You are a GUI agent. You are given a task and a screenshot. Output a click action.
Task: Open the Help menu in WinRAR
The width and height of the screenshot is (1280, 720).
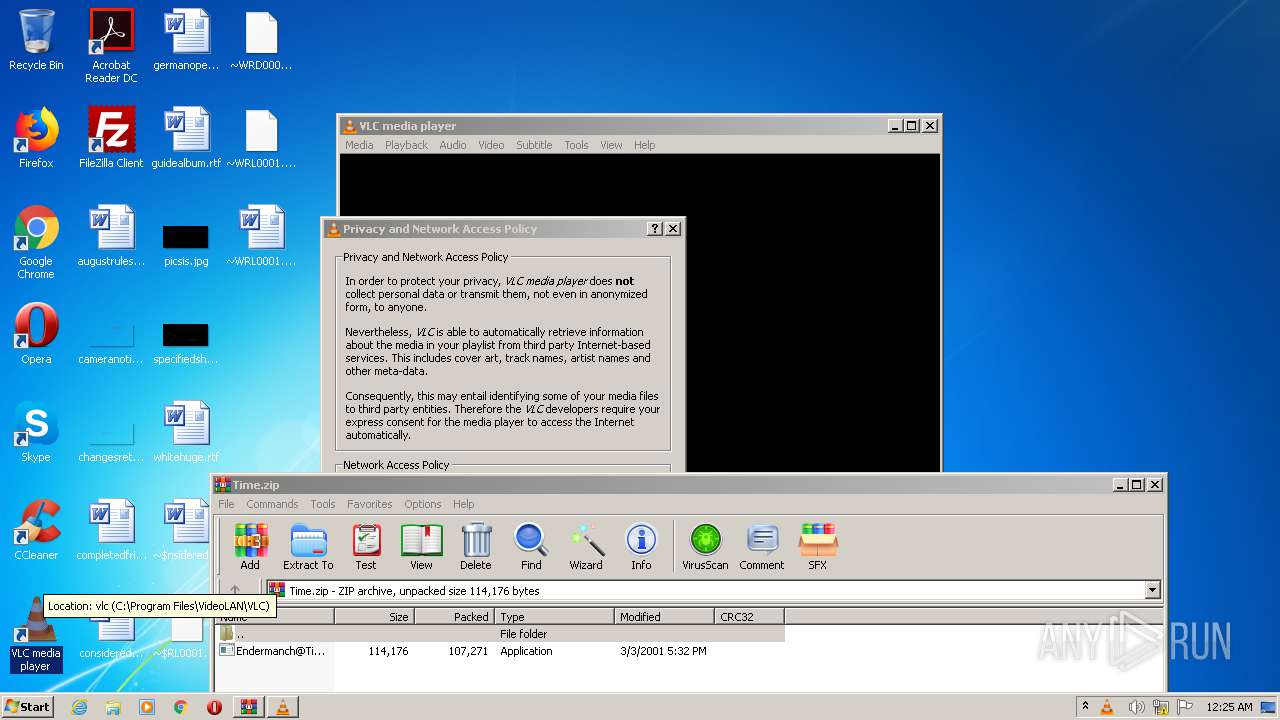tap(463, 504)
